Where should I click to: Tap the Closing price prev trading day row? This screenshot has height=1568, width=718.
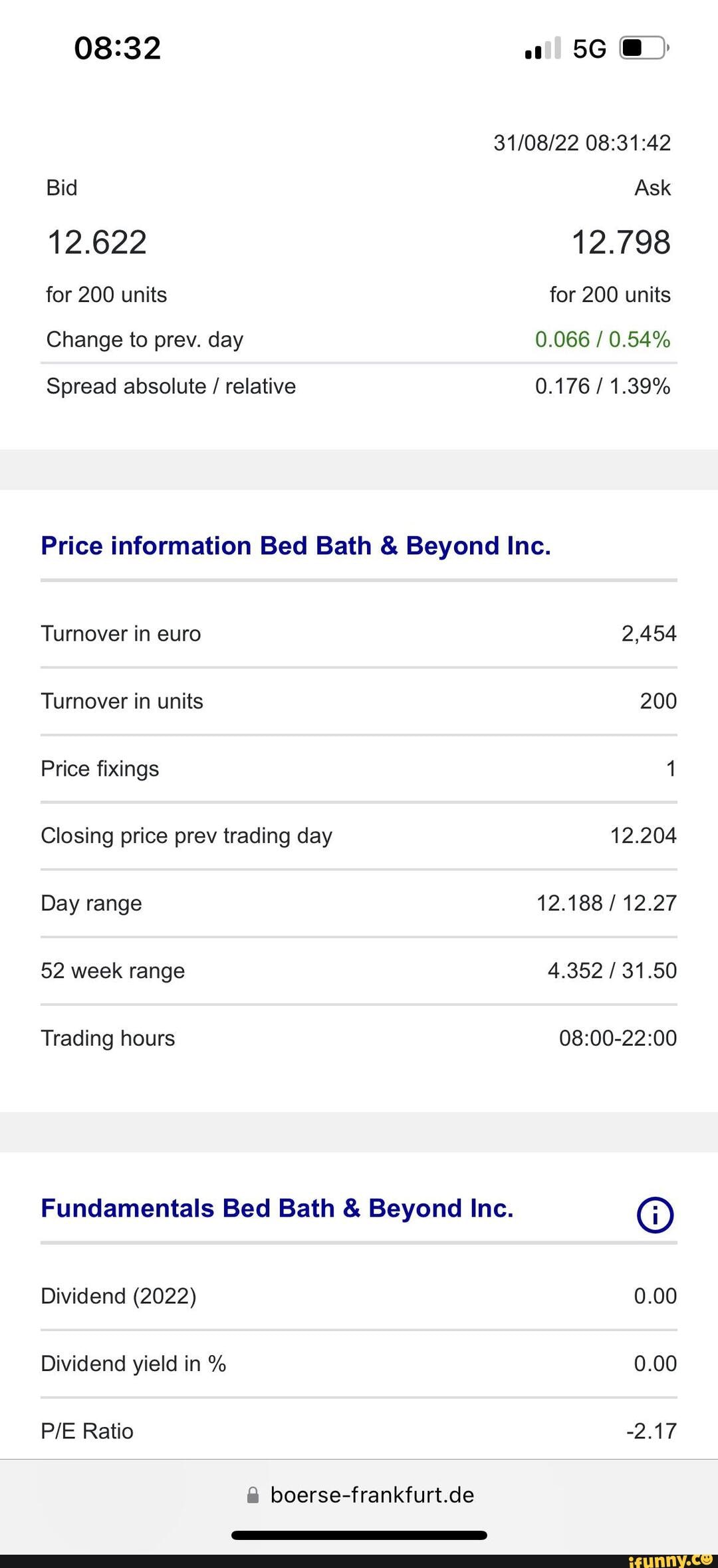[x=359, y=836]
